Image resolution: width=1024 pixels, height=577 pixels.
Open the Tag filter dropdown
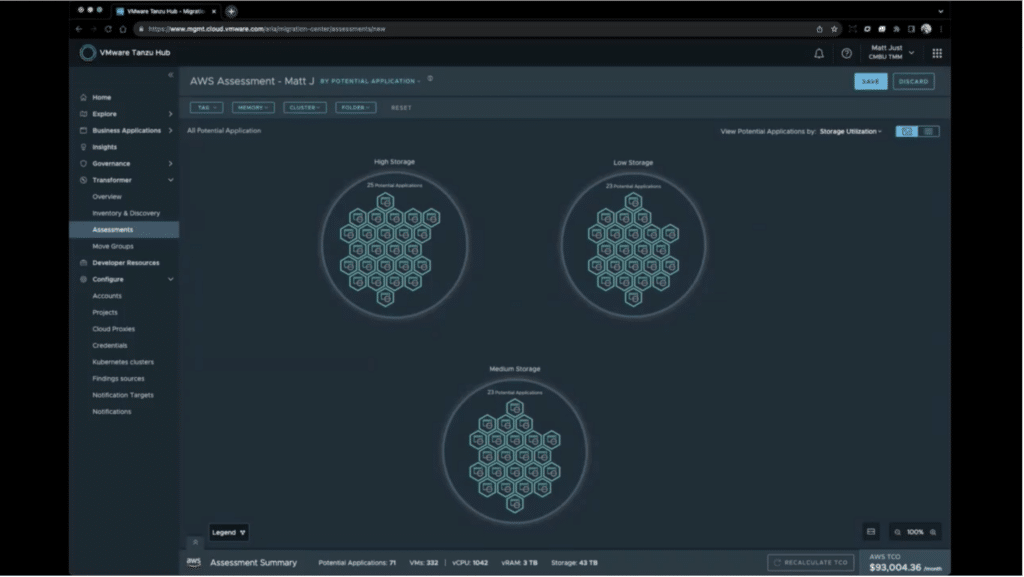pos(206,108)
